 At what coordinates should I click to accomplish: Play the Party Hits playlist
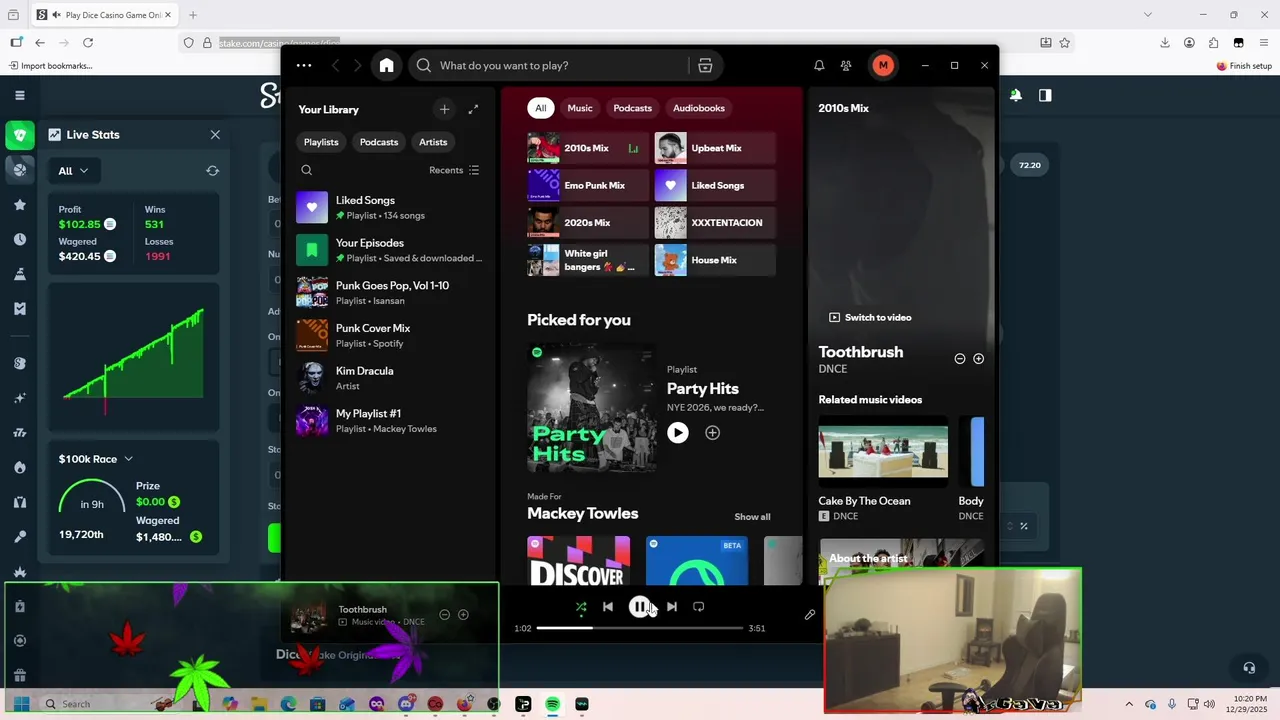(678, 432)
